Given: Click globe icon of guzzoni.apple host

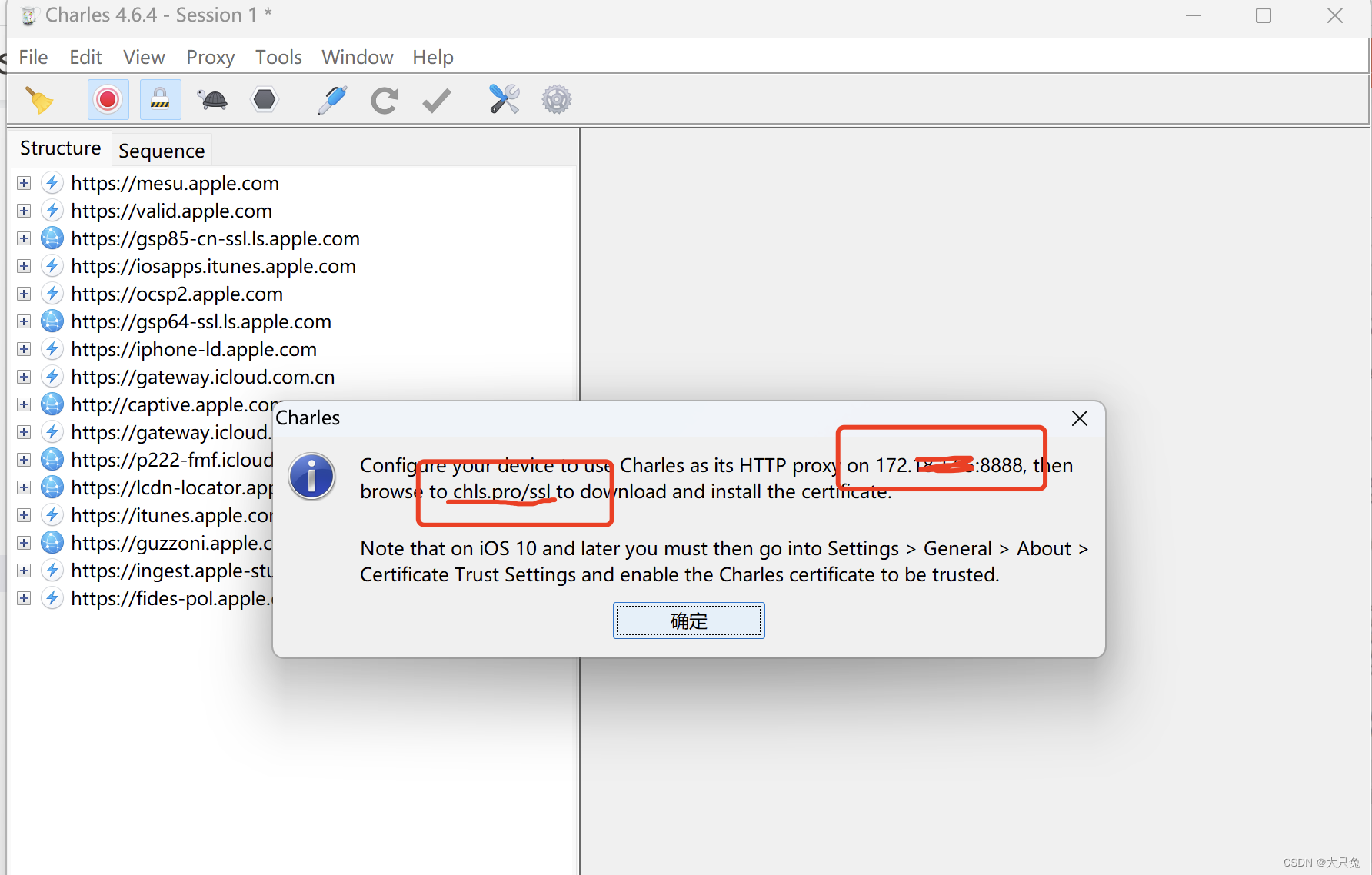Looking at the screenshot, I should 52,543.
